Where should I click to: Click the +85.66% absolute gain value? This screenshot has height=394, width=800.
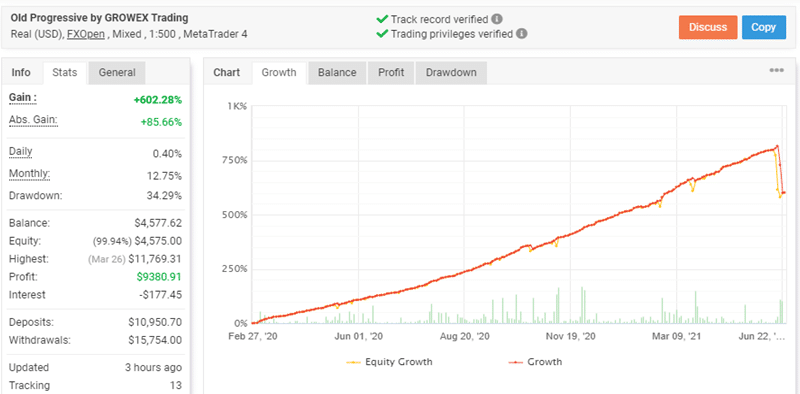(x=160, y=122)
